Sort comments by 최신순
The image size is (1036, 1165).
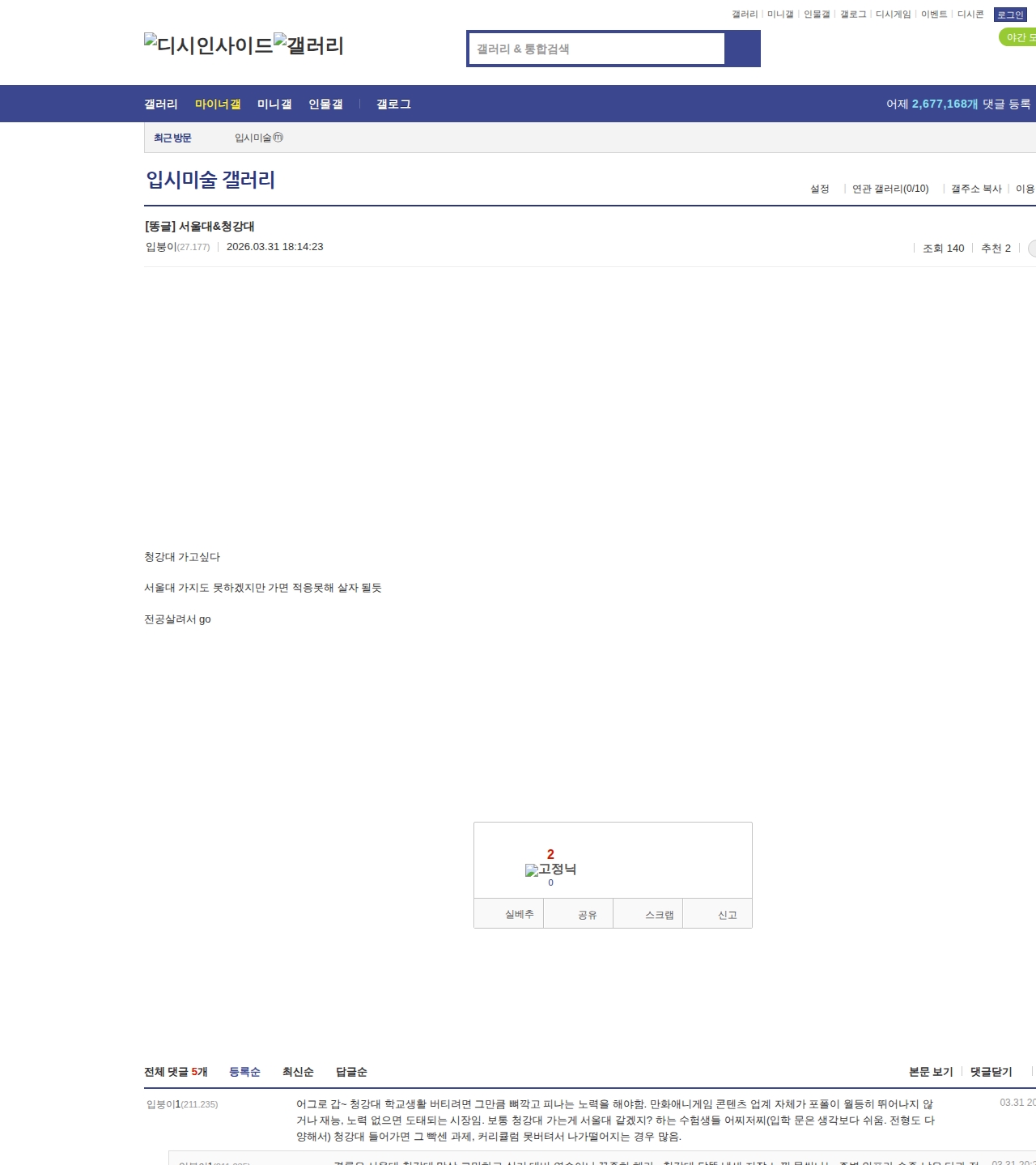pos(298,1072)
